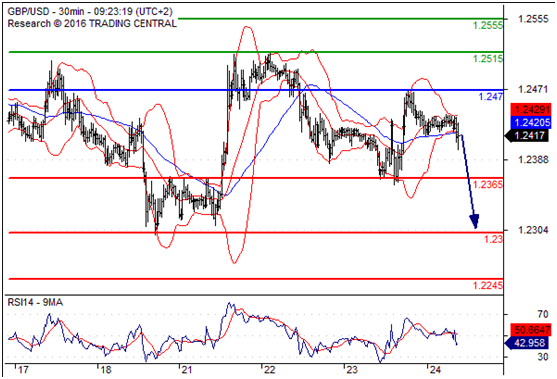Click date 21 on the time axis
The image size is (557, 379).
[x=187, y=370]
